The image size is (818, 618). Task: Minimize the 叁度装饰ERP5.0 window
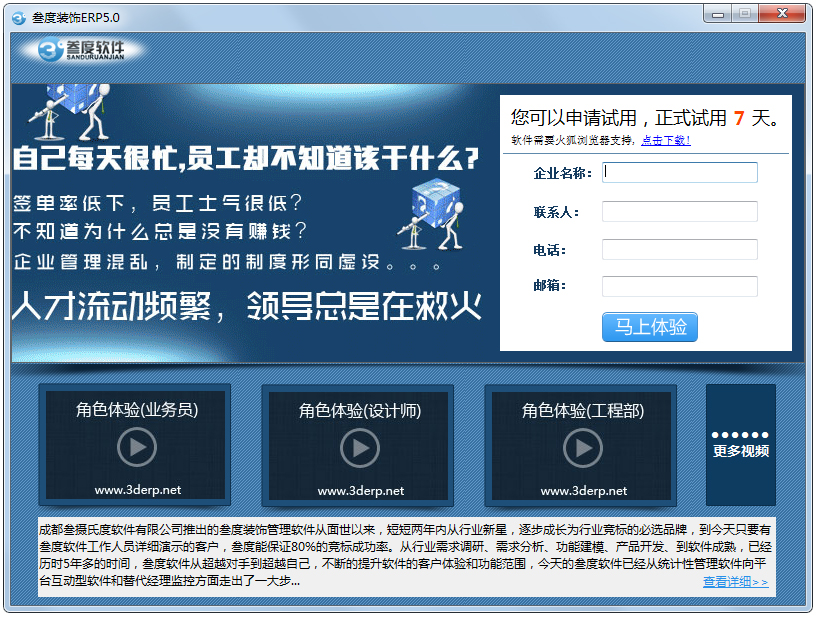(x=717, y=14)
